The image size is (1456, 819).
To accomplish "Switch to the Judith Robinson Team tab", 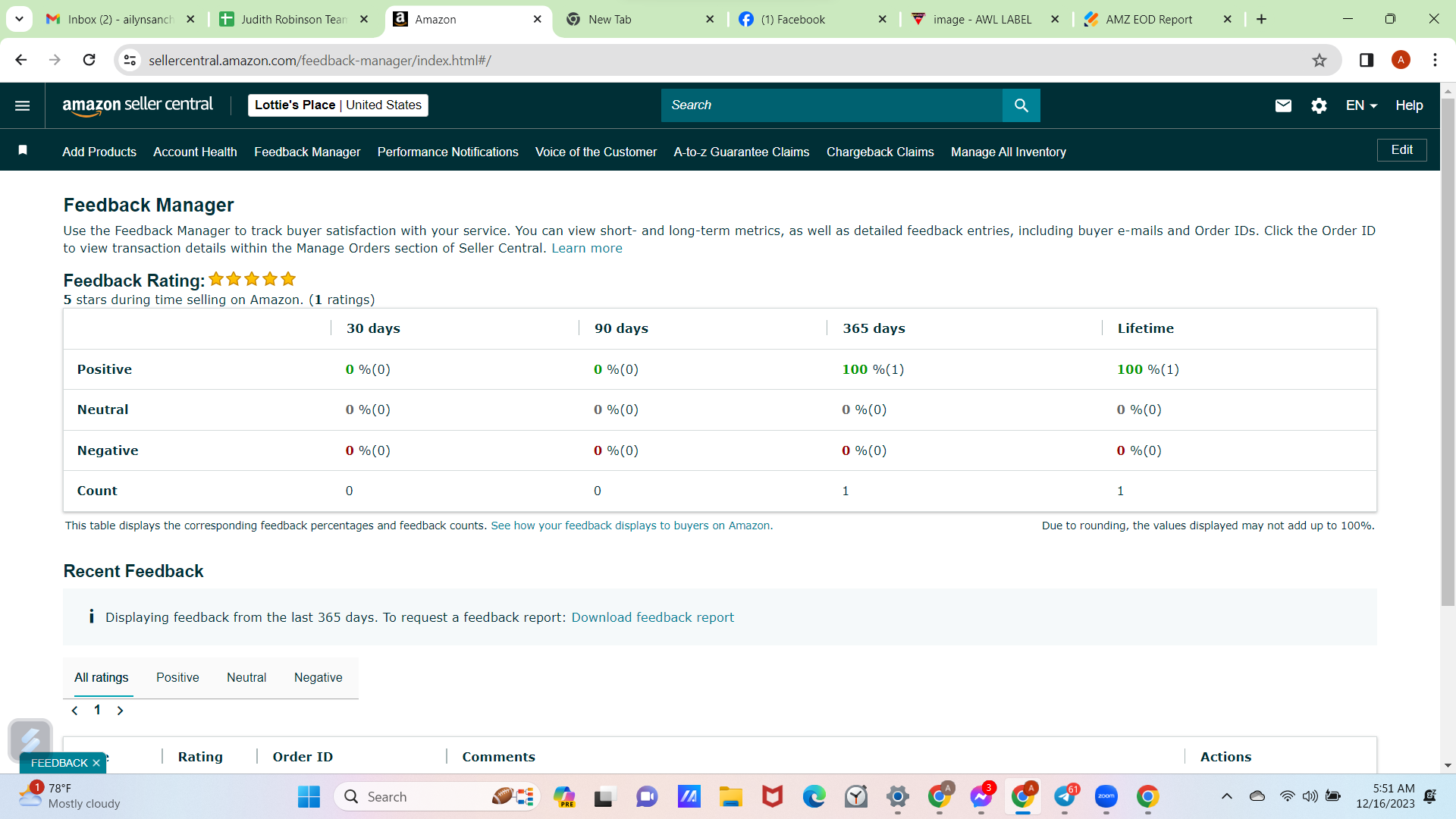I will pos(293,19).
